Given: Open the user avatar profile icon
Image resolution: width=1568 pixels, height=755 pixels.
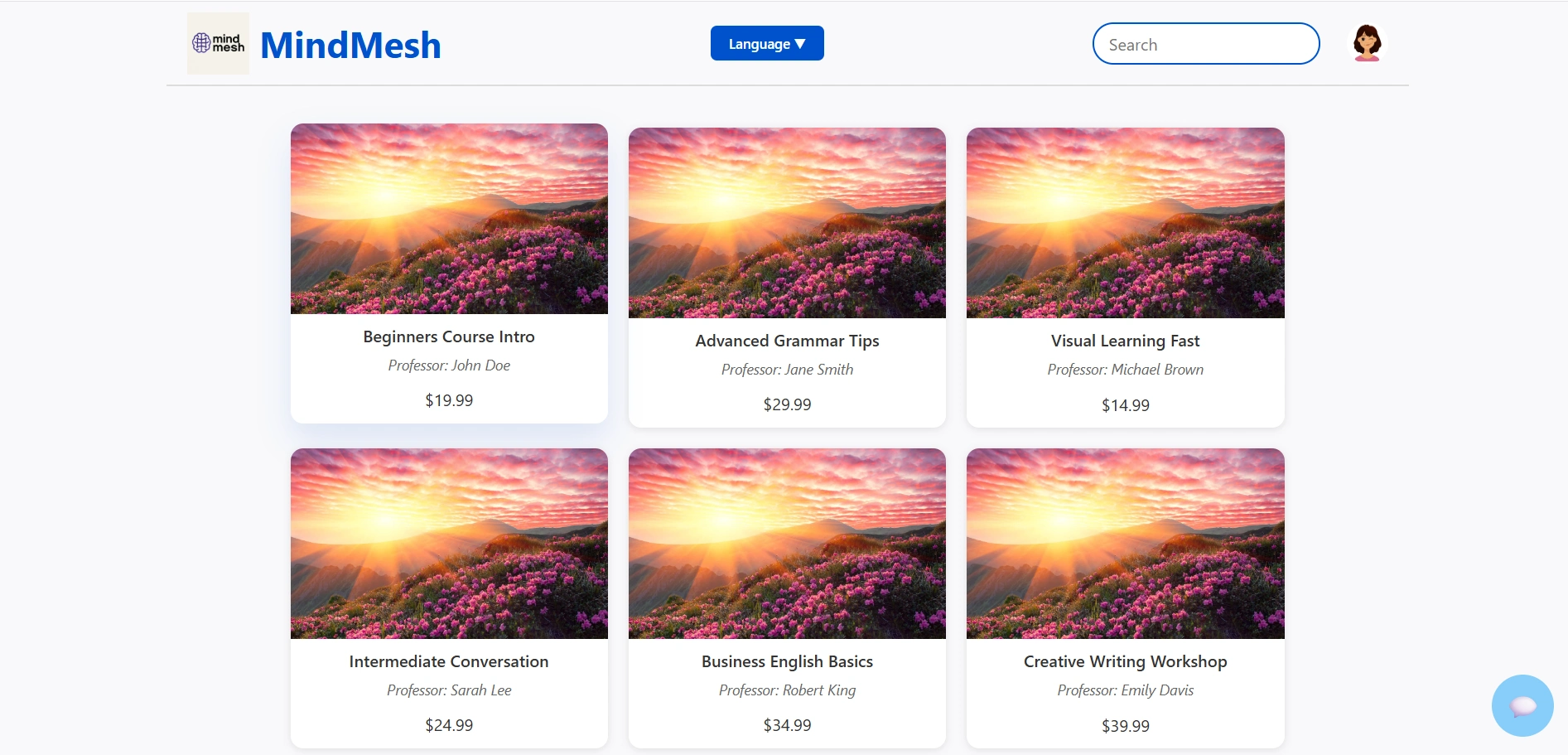Looking at the screenshot, I should click(x=1367, y=43).
